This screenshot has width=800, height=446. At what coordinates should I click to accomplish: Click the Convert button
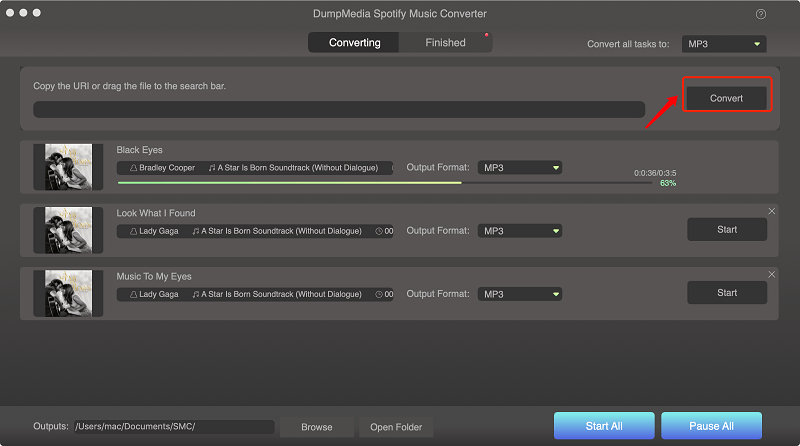click(727, 98)
